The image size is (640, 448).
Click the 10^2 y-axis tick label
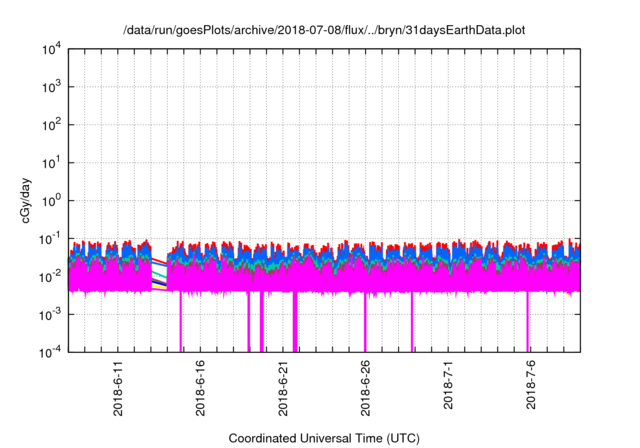tap(51, 124)
